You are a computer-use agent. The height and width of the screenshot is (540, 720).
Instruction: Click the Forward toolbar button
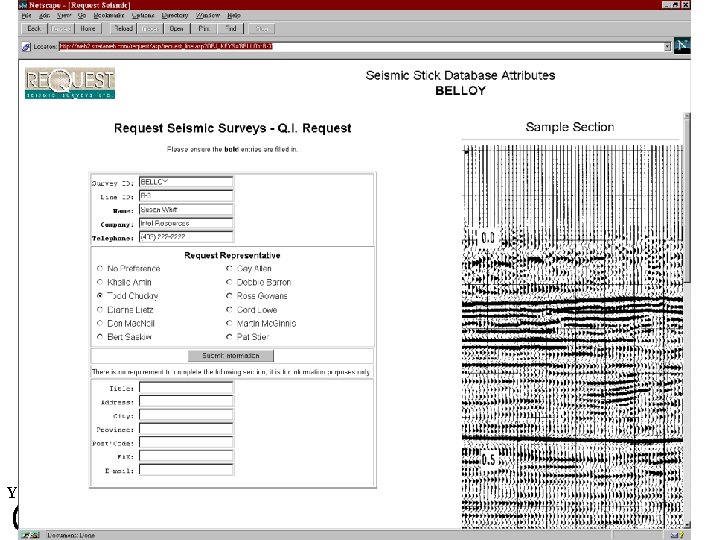point(61,28)
